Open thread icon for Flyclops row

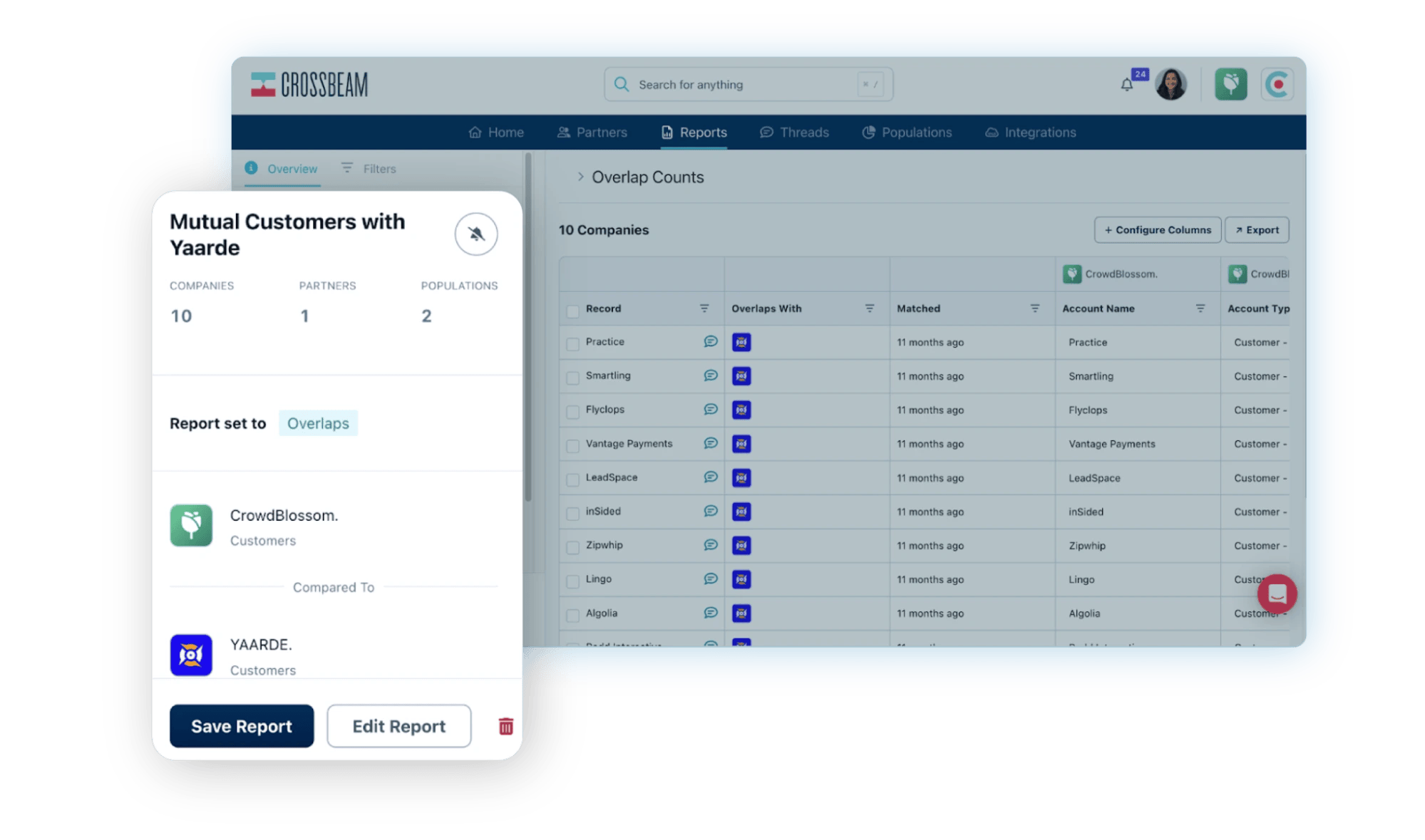[711, 410]
